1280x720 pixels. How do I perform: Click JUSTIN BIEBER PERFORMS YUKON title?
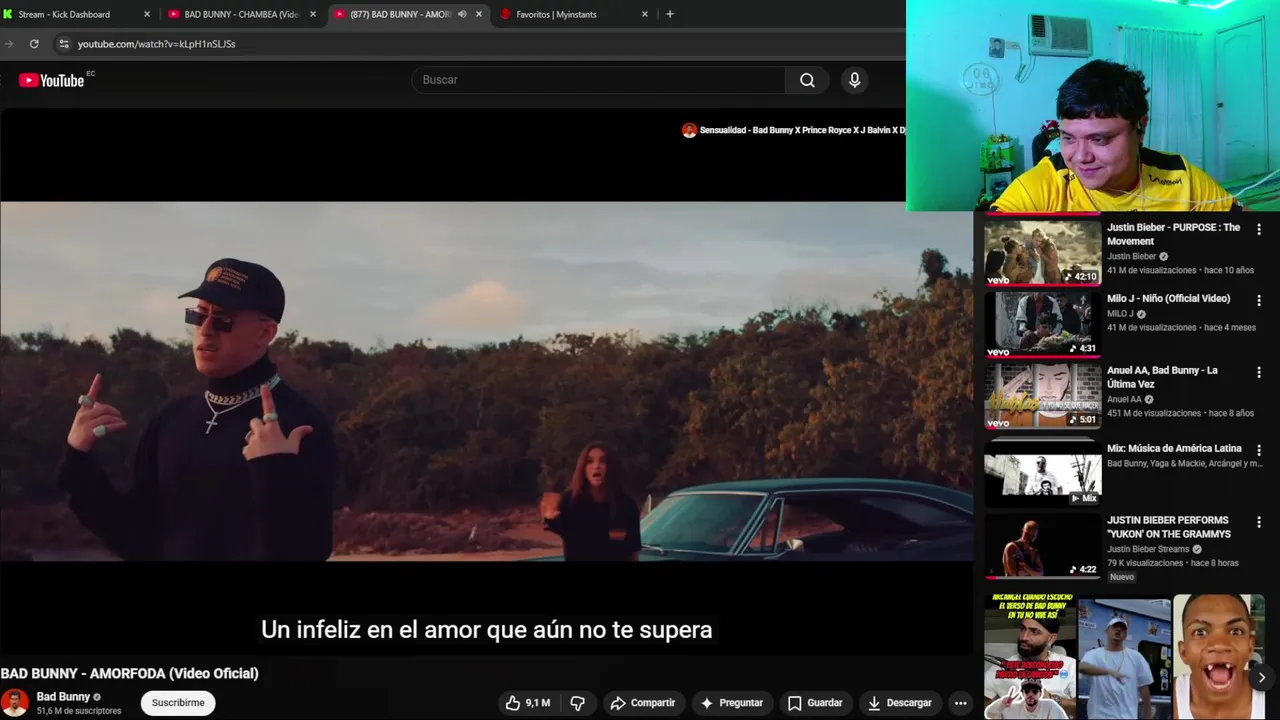(1168, 527)
